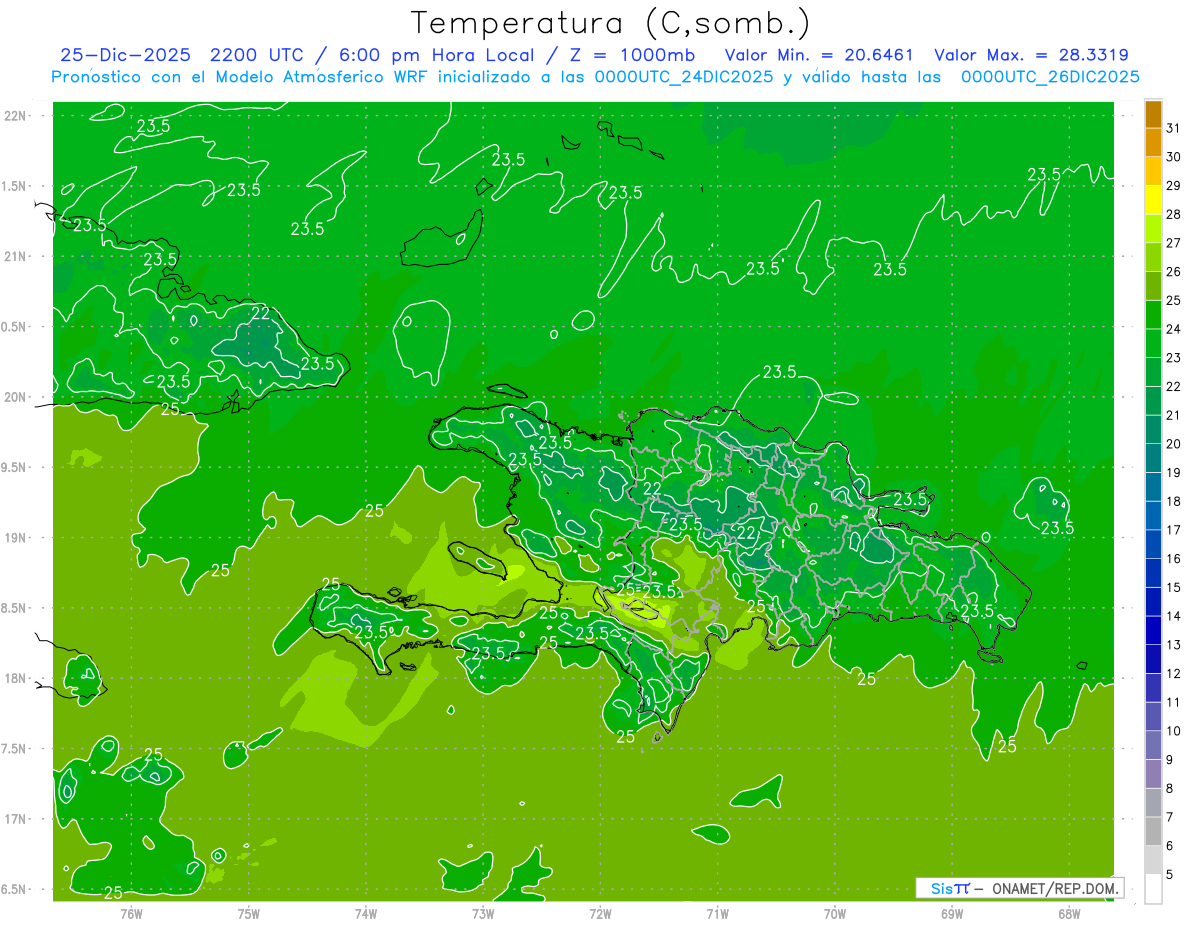Pick the purple swatch between 9 and 10
This screenshot has width=1200, height=927.
pyautogui.click(x=1154, y=746)
